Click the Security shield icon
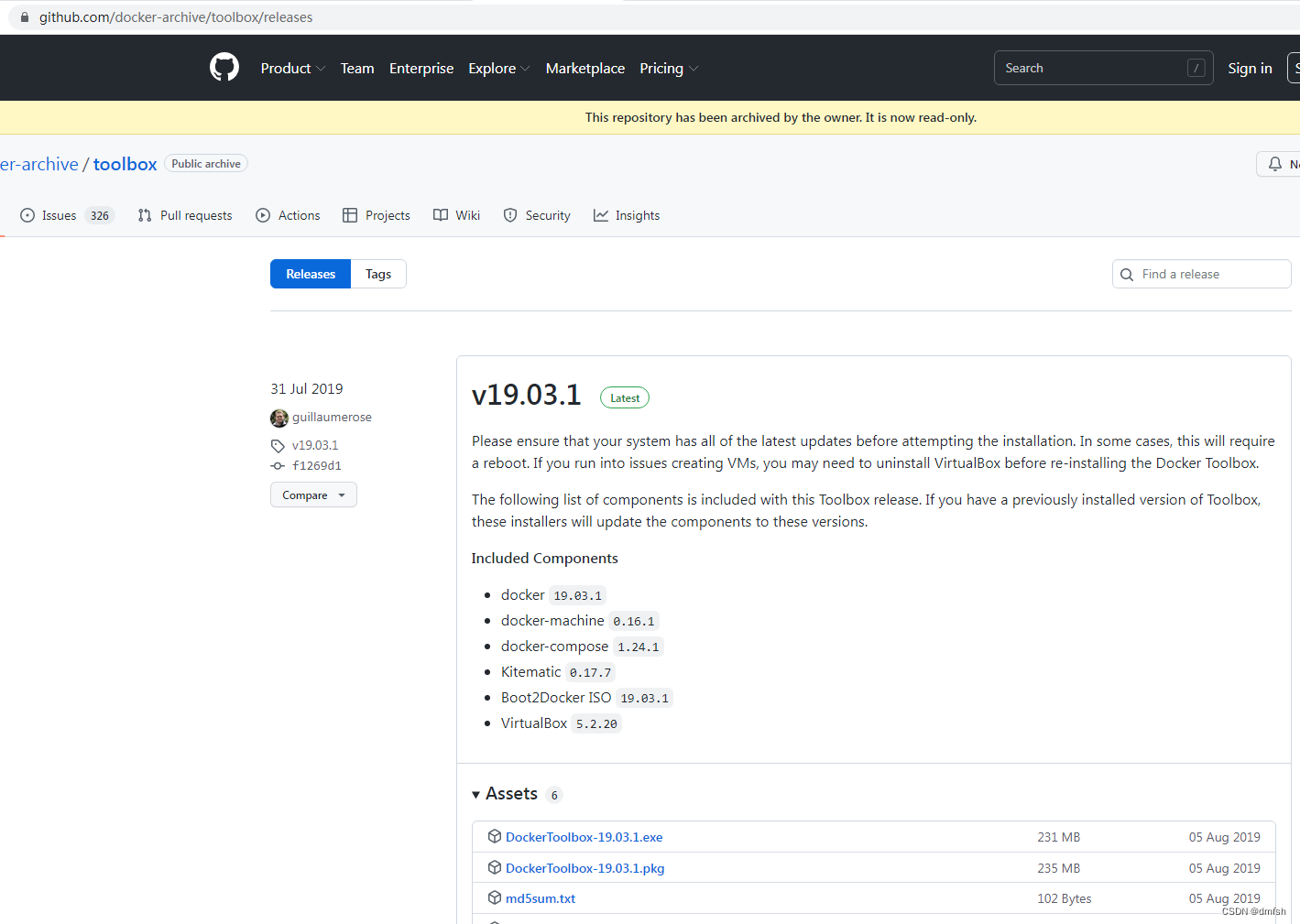This screenshot has height=924, width=1300. 510,215
